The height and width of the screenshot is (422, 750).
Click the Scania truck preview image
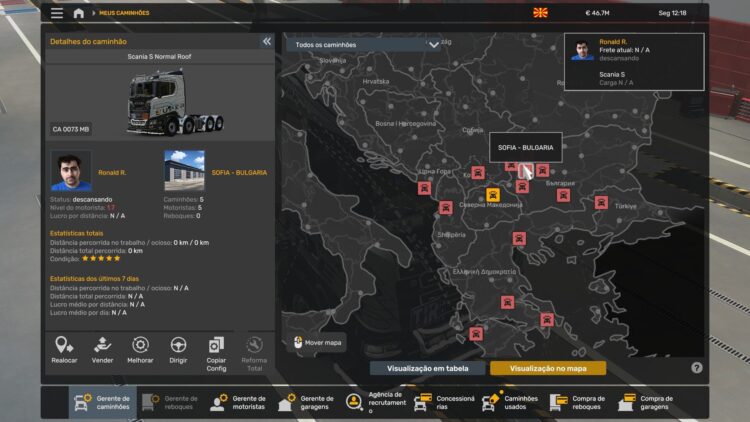(x=175, y=102)
